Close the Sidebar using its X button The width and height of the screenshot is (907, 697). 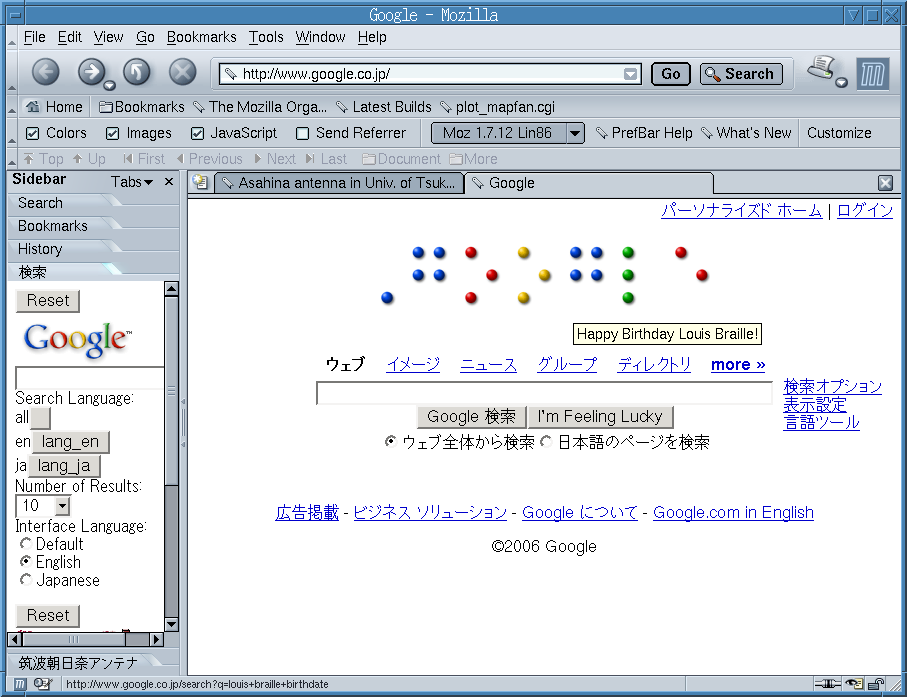click(x=169, y=182)
